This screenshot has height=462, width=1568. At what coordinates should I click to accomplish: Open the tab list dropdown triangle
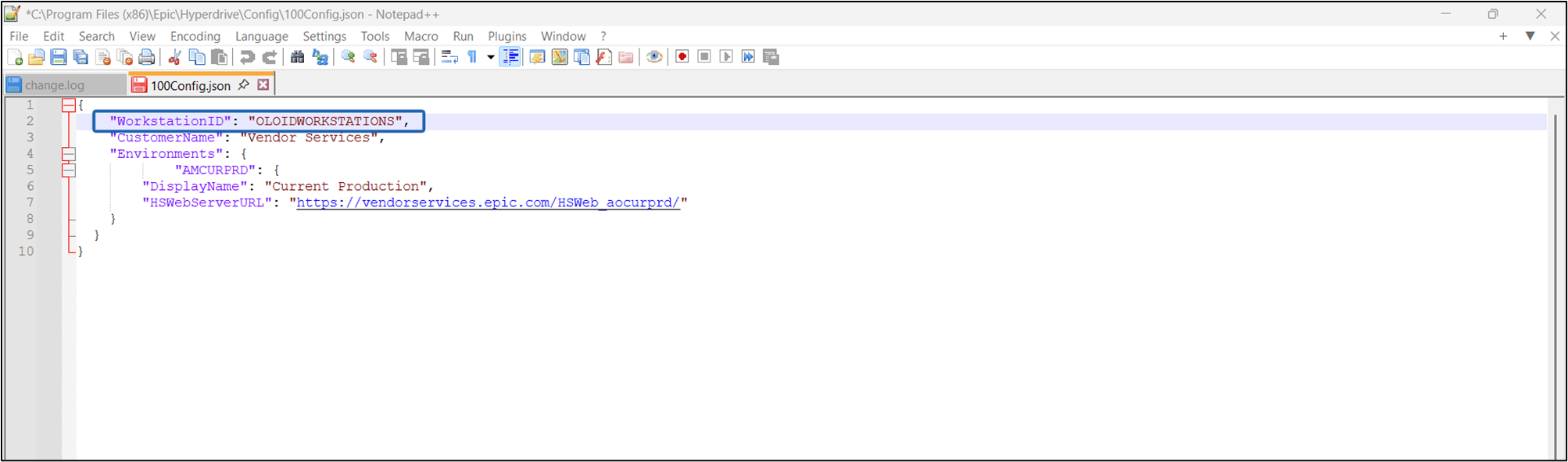click(x=1530, y=36)
